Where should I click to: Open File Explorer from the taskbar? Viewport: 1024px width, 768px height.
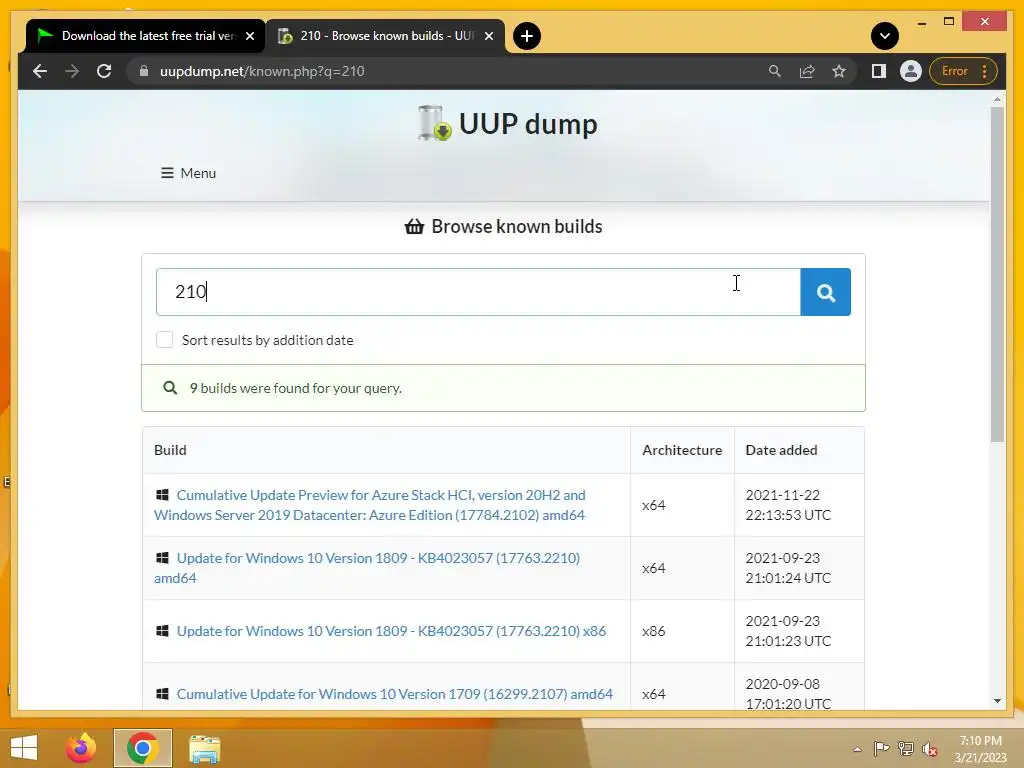point(204,748)
